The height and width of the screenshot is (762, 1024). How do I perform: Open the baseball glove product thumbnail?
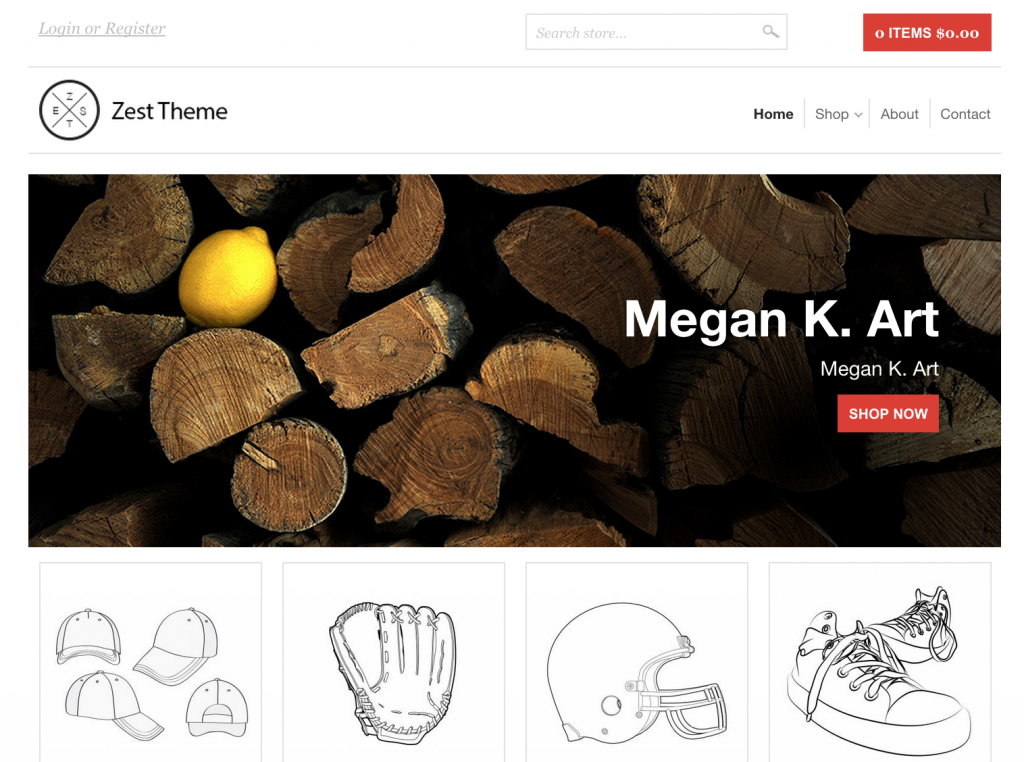(x=394, y=662)
